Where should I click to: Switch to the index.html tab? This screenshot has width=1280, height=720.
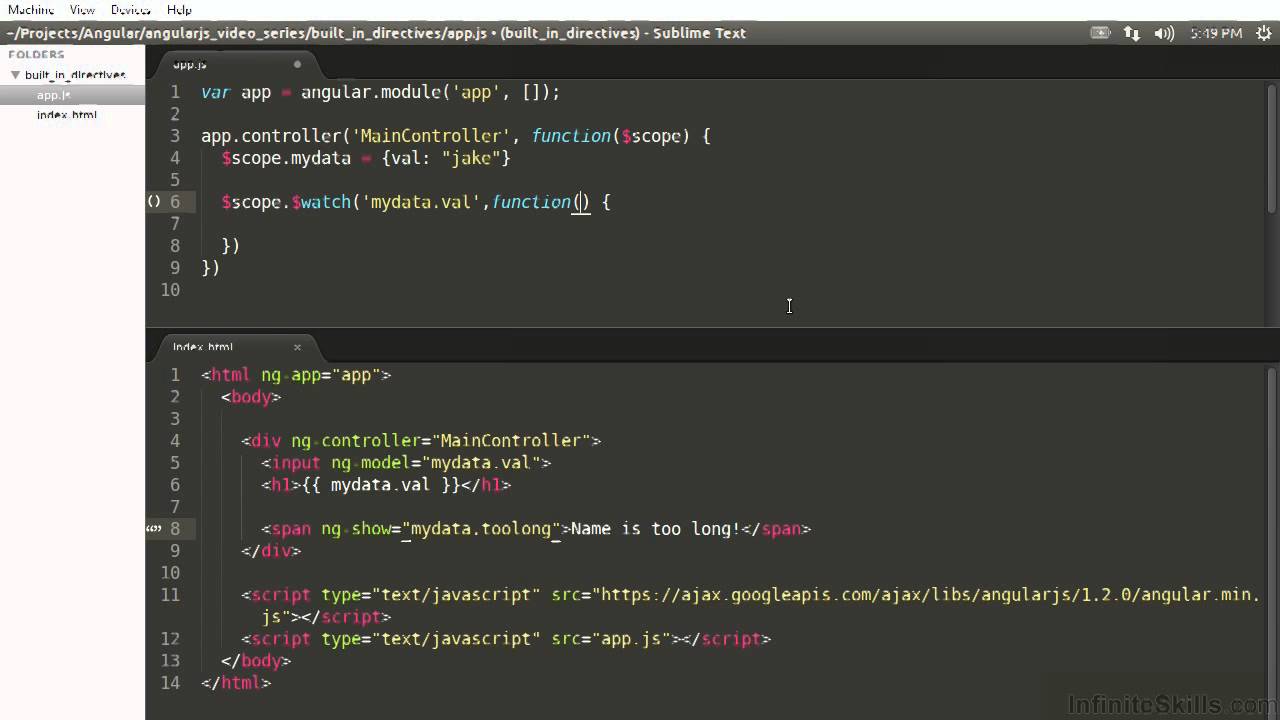tap(202, 347)
